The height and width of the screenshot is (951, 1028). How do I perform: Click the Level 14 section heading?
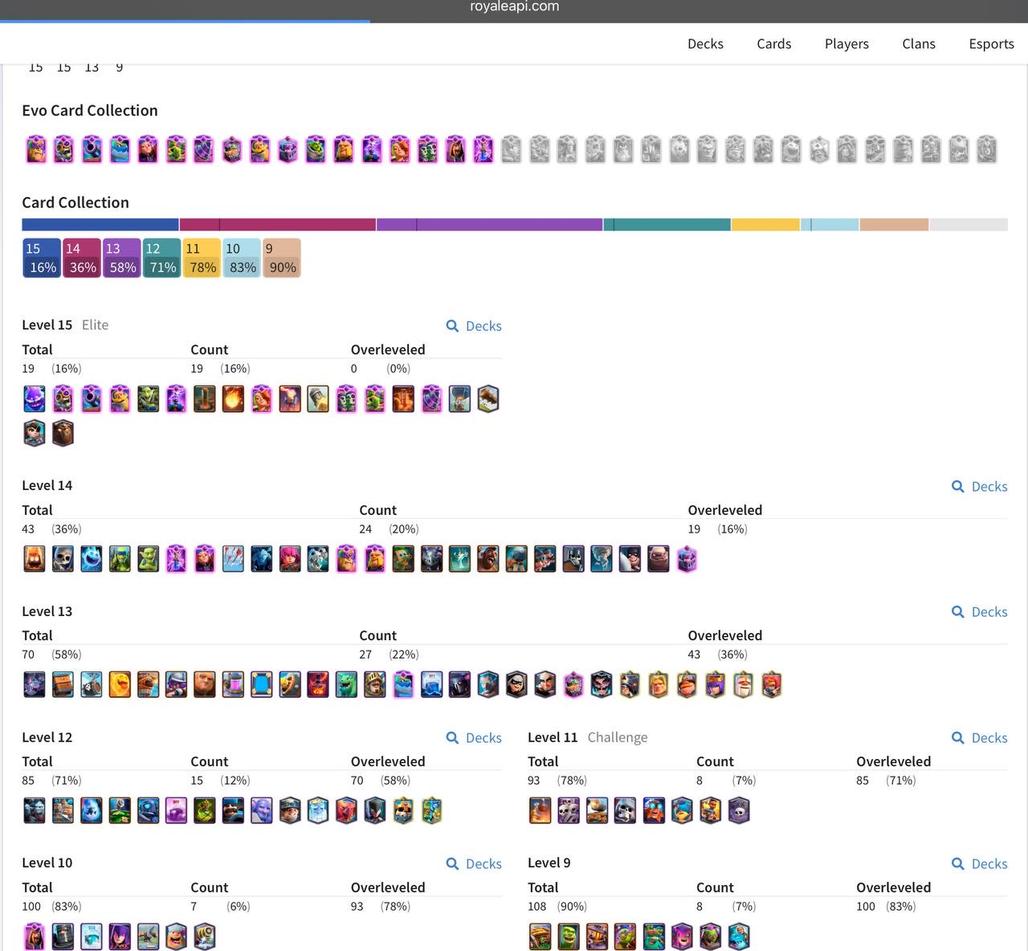(47, 486)
